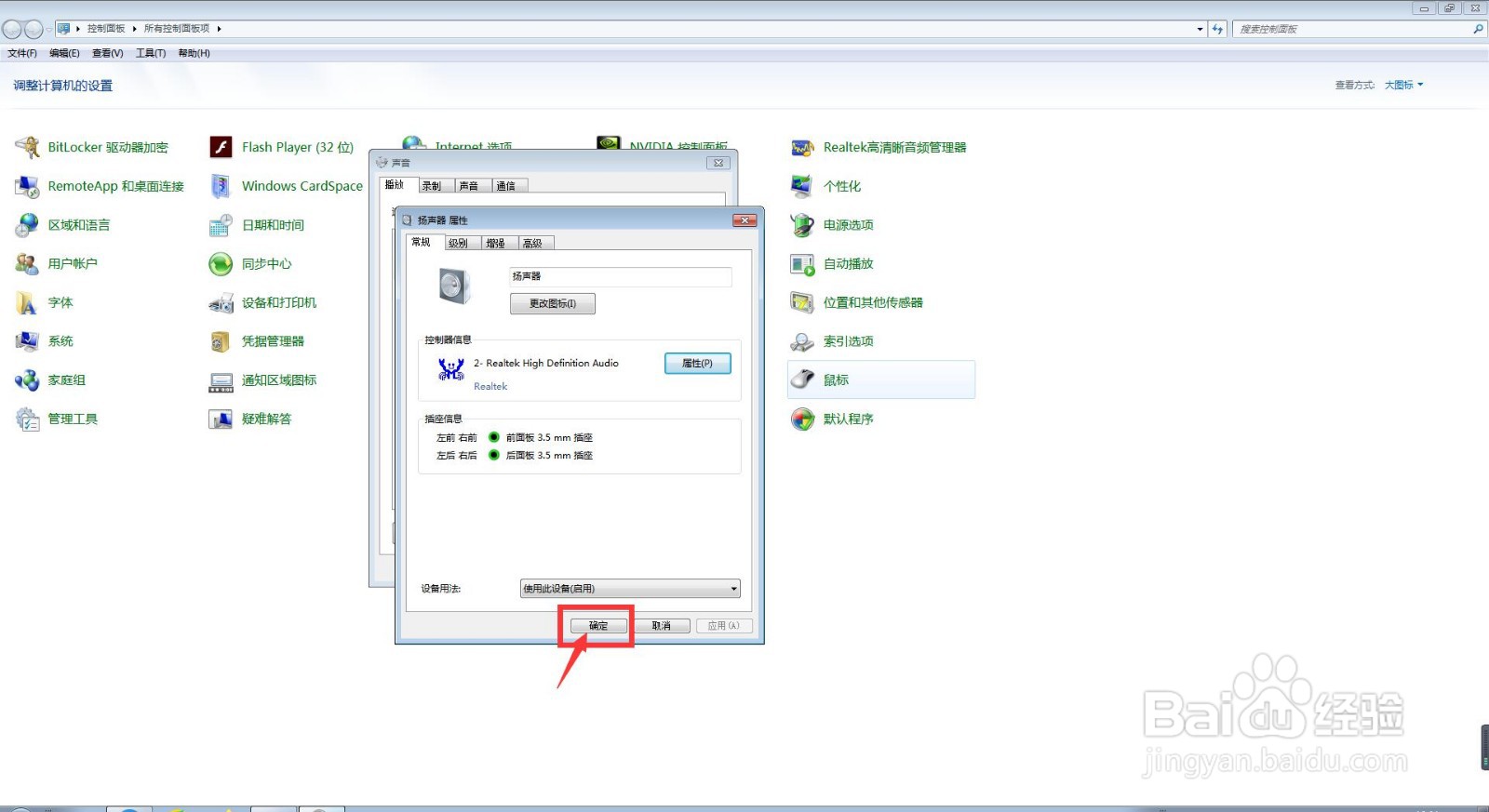
Task: Open the 用户帐户 icon
Action: click(28, 264)
